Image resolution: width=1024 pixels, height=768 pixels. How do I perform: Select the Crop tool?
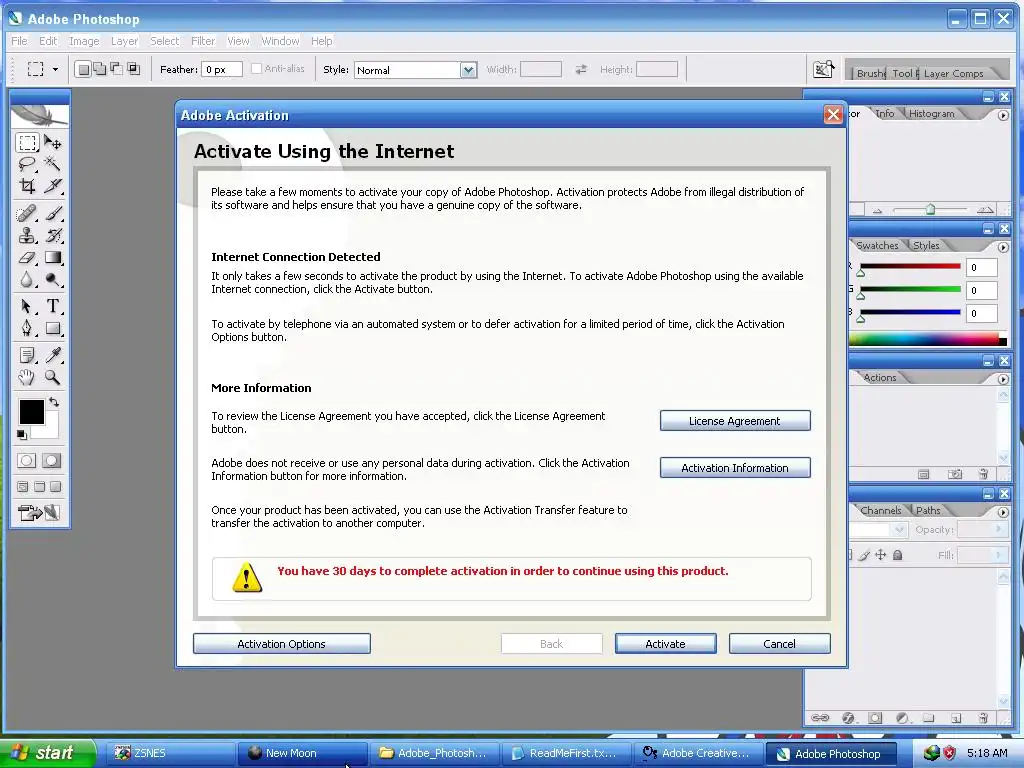(x=27, y=185)
